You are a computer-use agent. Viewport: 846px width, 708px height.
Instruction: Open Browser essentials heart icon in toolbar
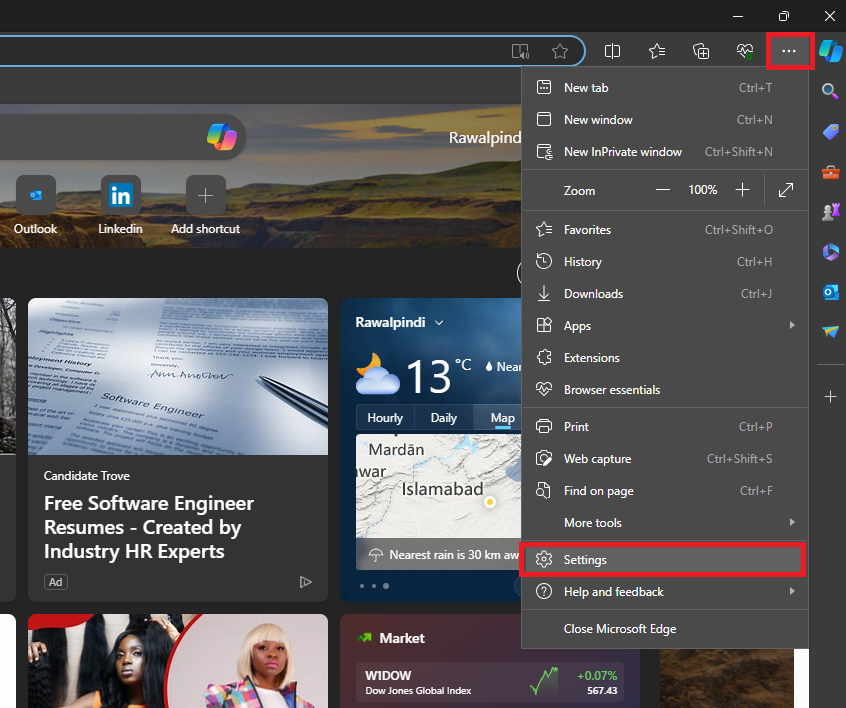(744, 51)
